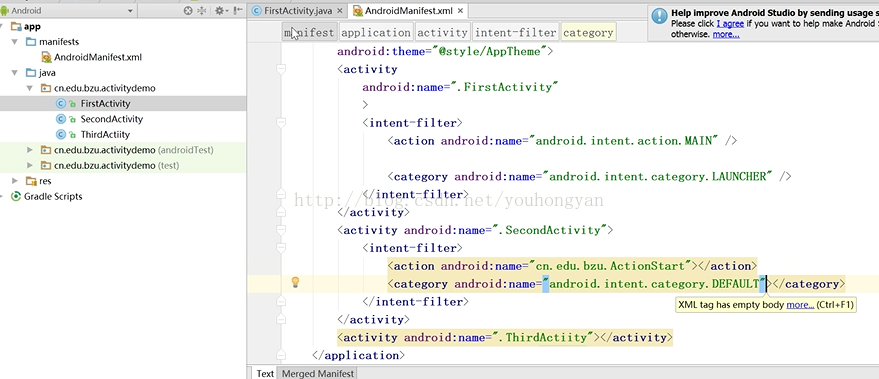The image size is (879, 379).
Task: Click the class icon beside ThirdActiity
Action: click(61, 135)
